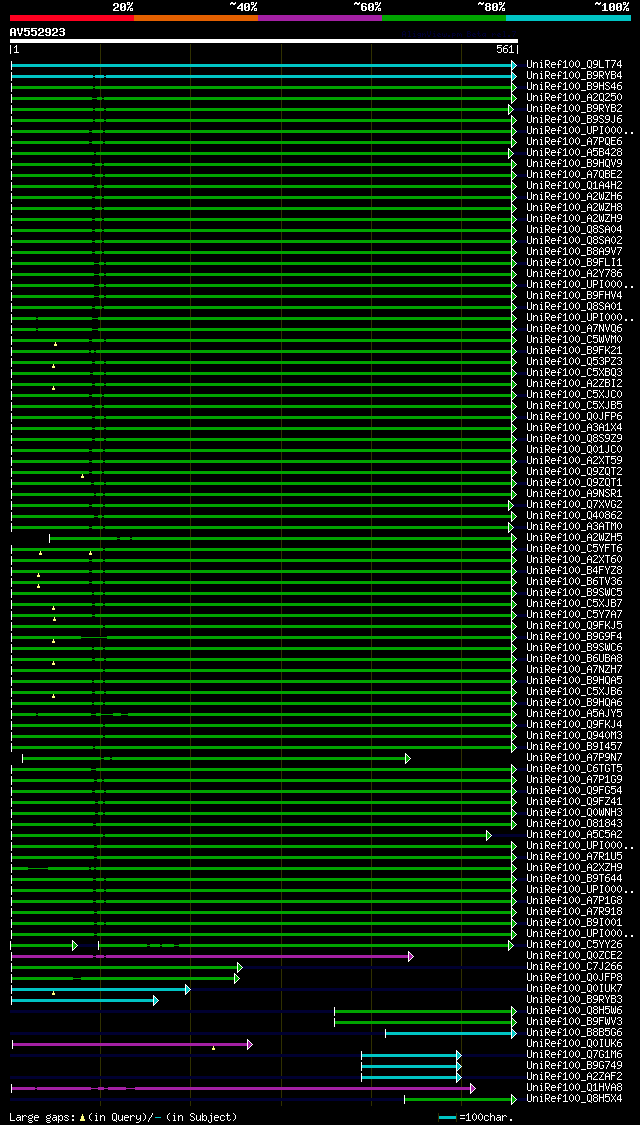This screenshot has height=1125, width=640.
Task: Select hit UniRef100_Q40862
Action: pyautogui.click(x=574, y=516)
